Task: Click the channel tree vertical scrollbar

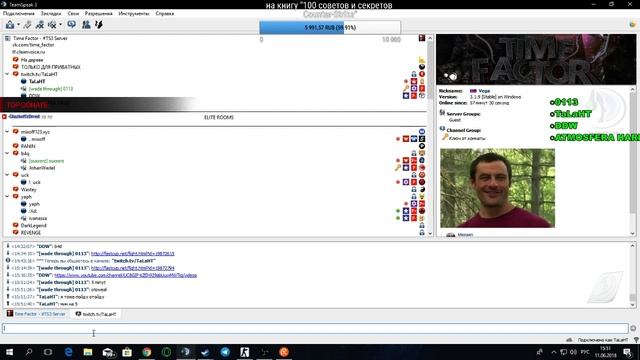Action: click(430, 136)
